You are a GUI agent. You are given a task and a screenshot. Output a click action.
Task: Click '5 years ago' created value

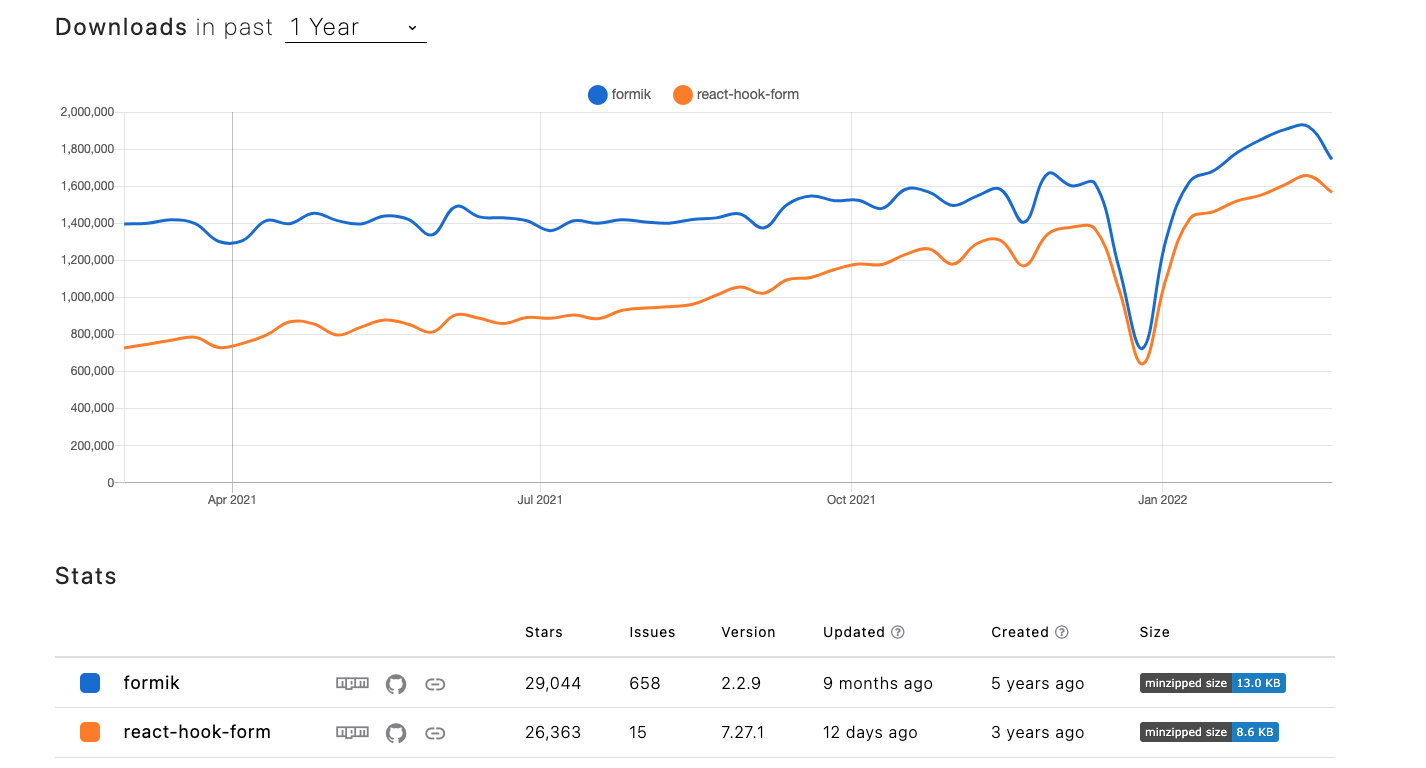click(1038, 684)
